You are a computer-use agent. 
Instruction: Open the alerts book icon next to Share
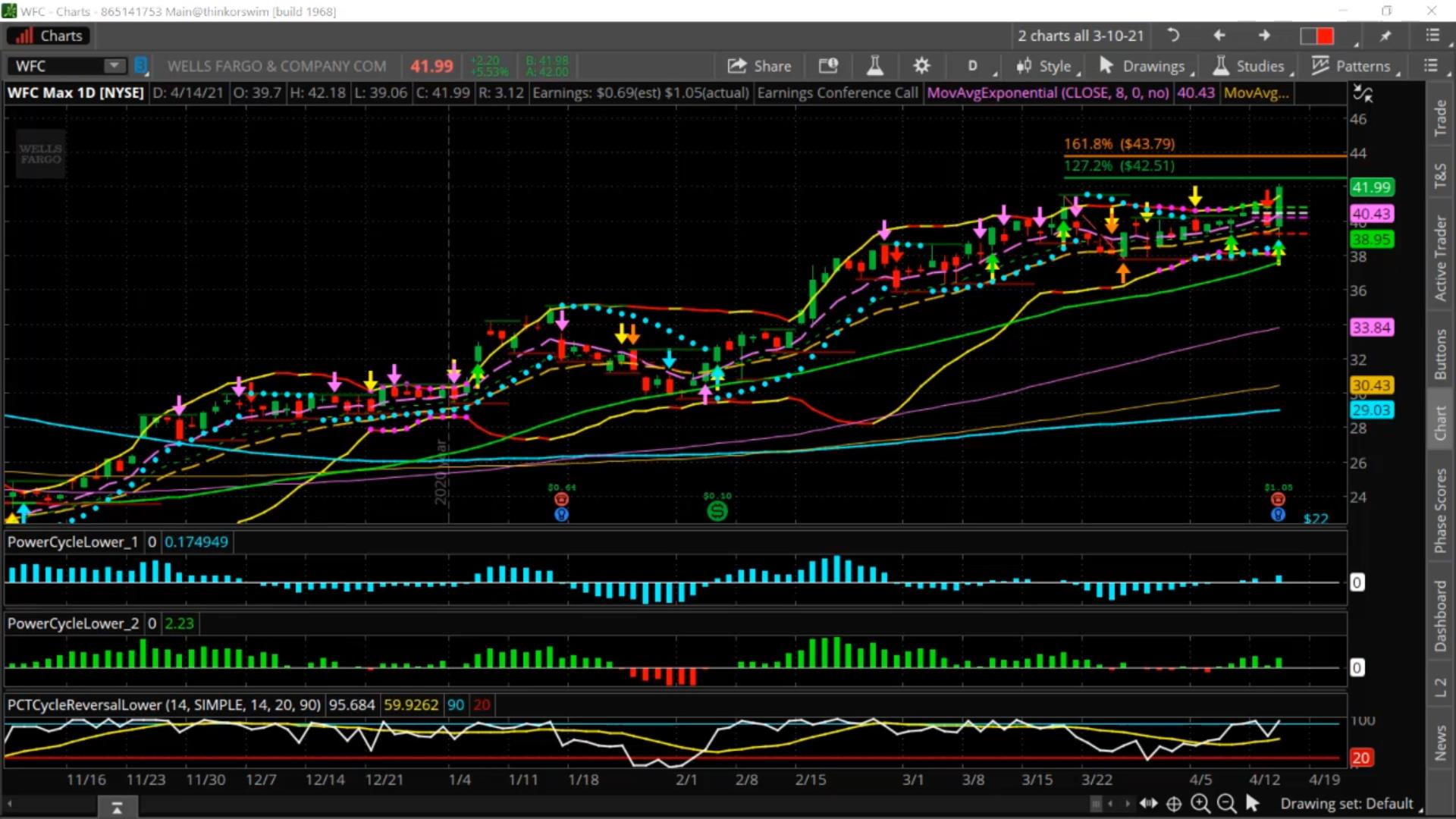[x=828, y=66]
